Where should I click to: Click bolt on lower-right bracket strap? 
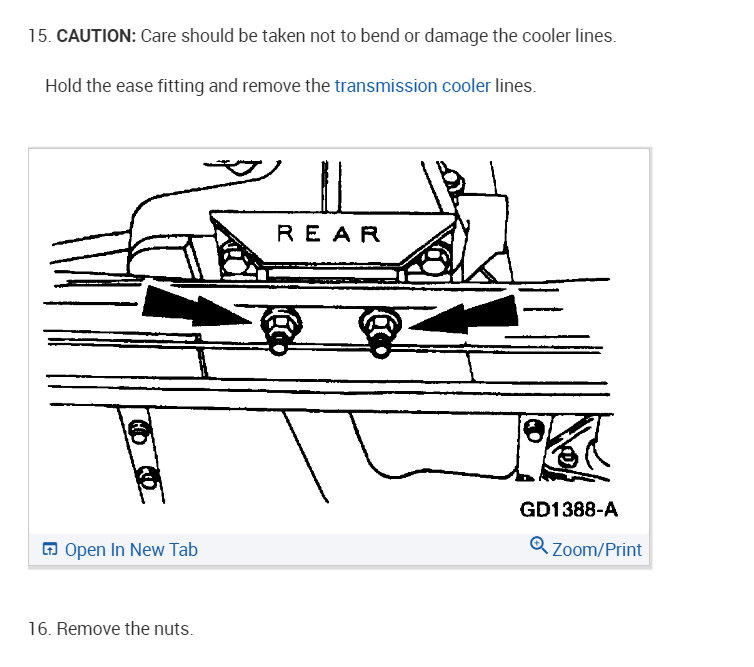tap(534, 430)
